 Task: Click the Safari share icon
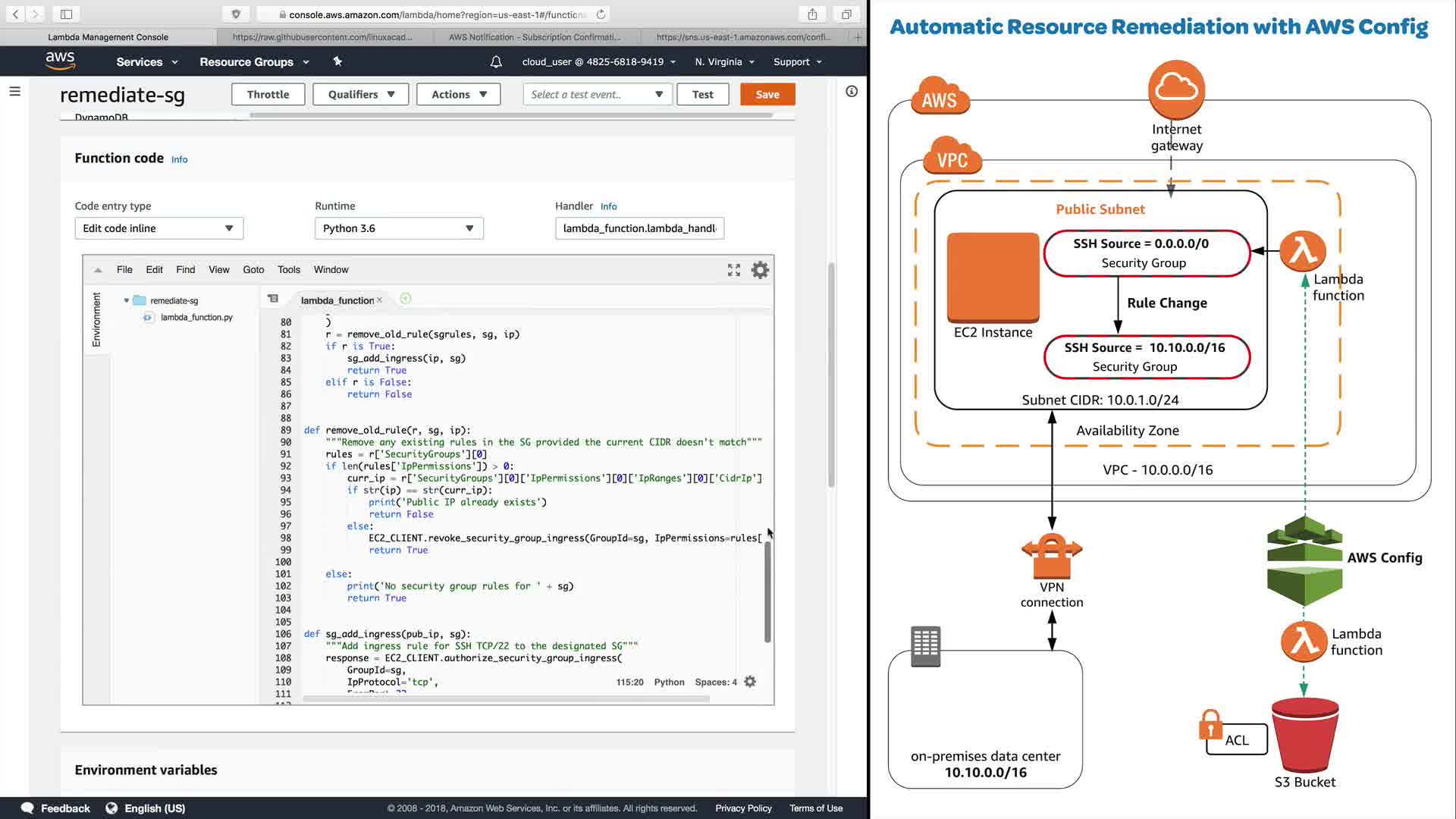click(812, 14)
